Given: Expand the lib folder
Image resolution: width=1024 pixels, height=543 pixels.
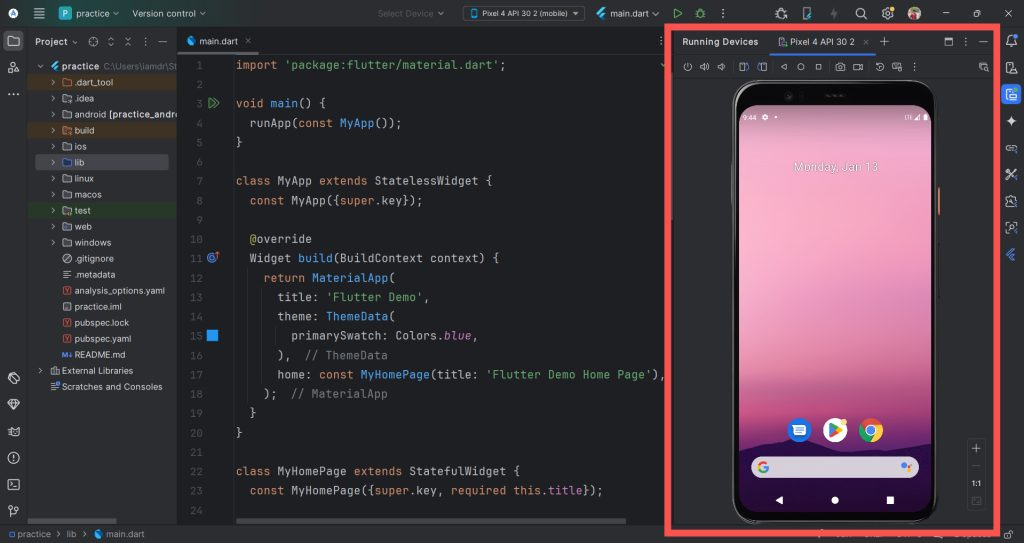Looking at the screenshot, I should pyautogui.click(x=53, y=163).
